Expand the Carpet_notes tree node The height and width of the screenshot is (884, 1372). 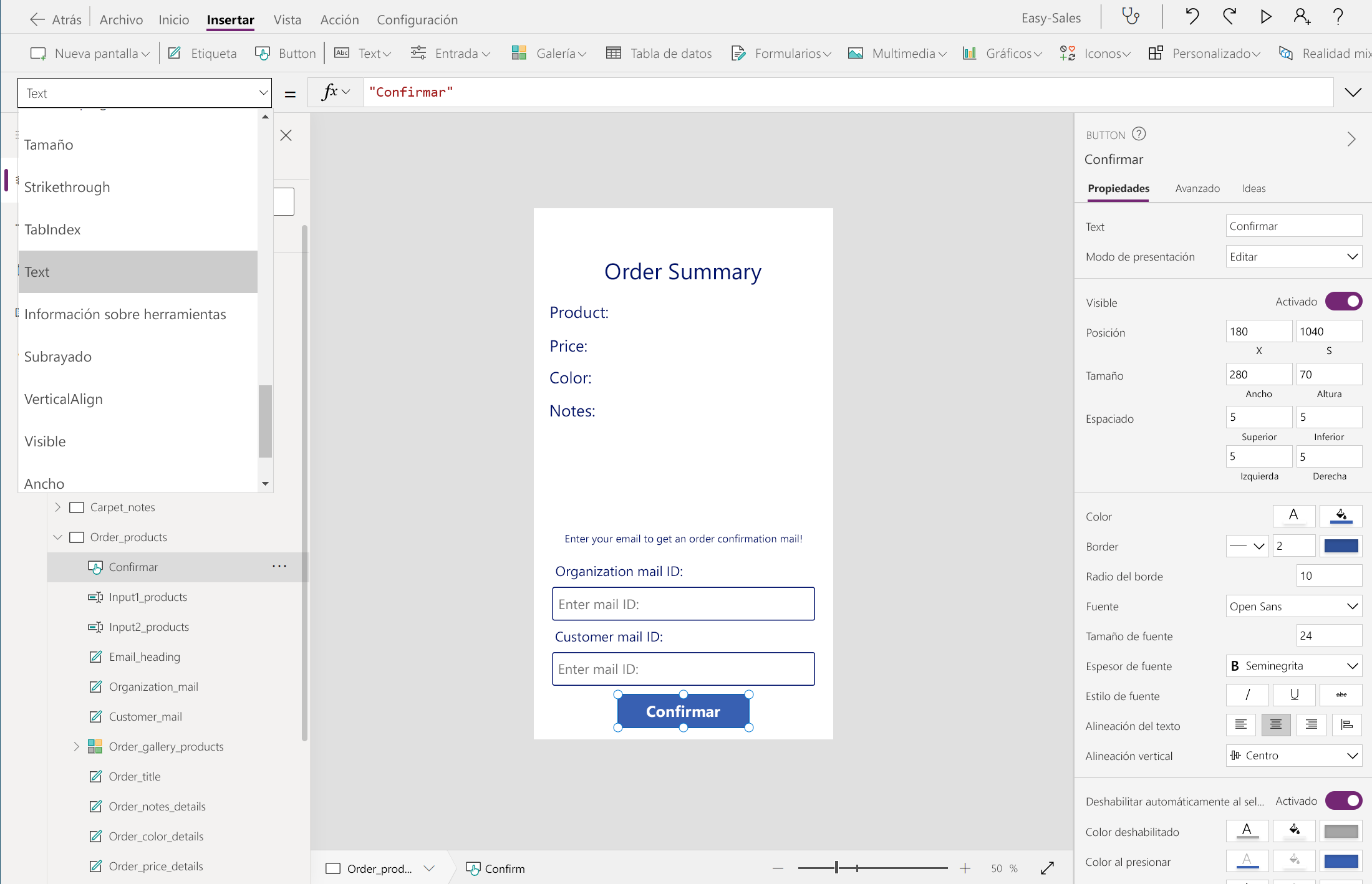click(x=57, y=507)
